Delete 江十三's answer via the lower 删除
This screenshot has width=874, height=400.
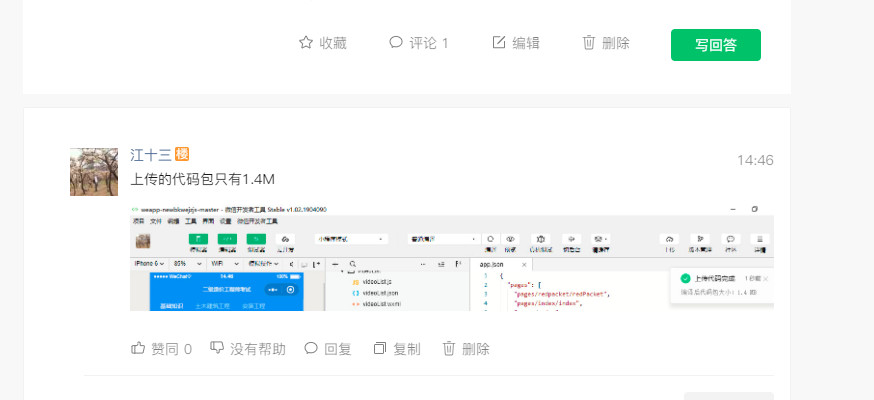466,349
